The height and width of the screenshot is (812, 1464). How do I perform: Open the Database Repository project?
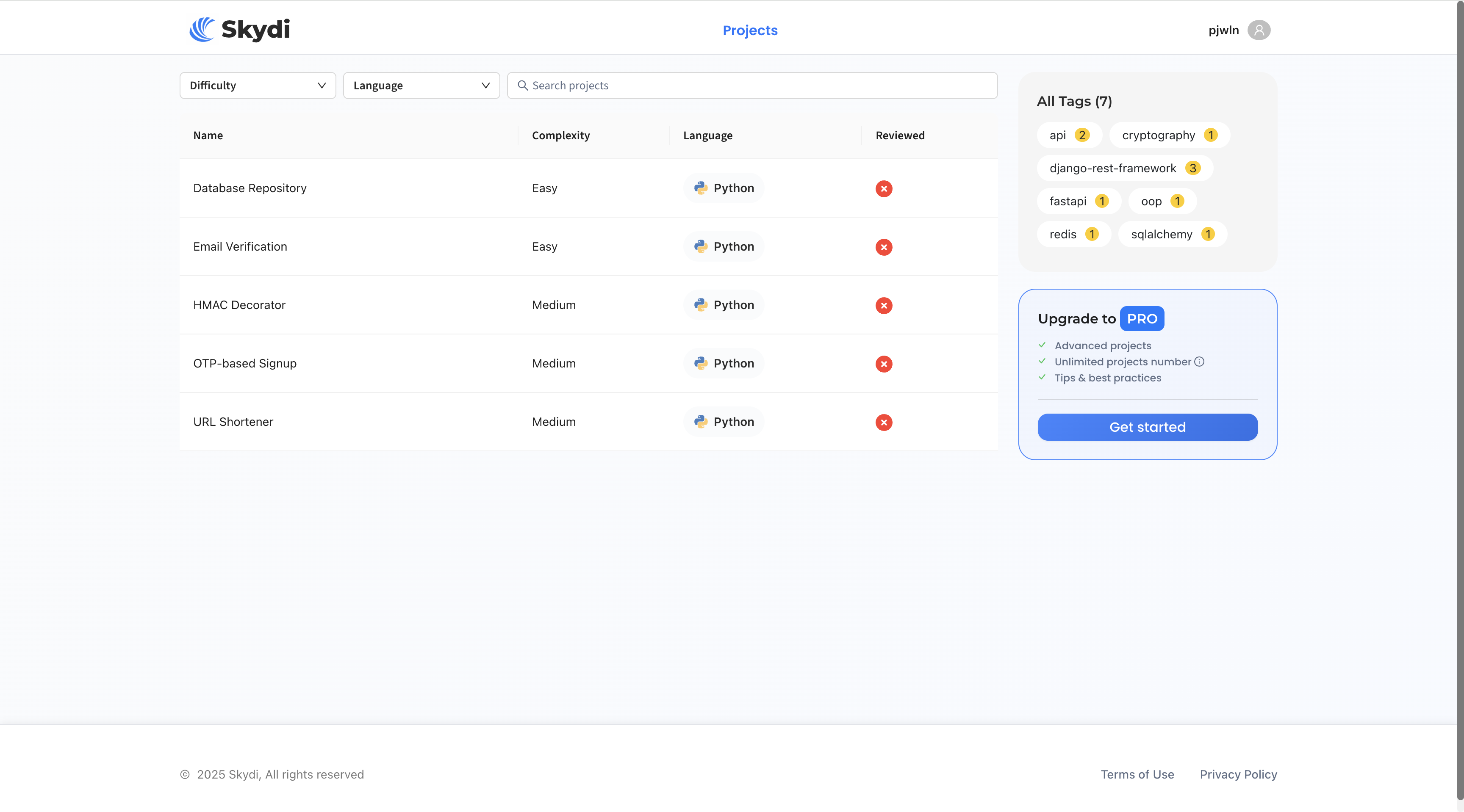250,188
